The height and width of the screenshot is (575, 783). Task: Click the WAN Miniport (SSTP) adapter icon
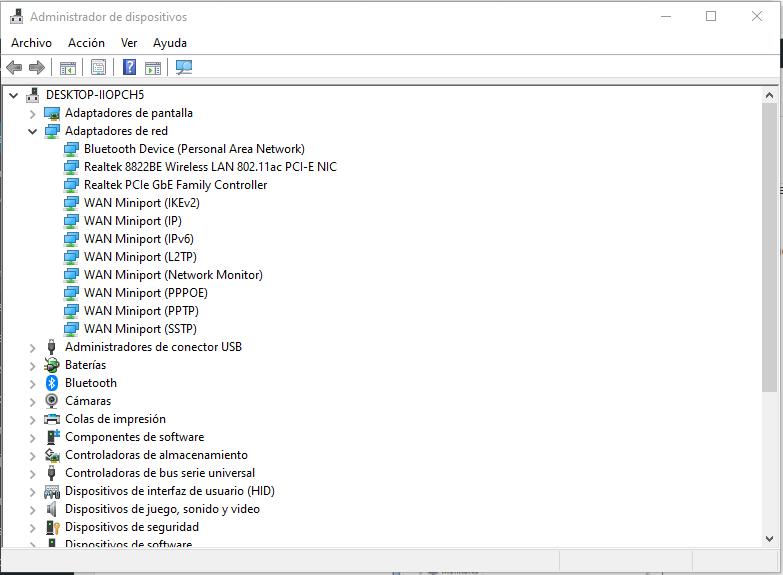pyautogui.click(x=71, y=329)
